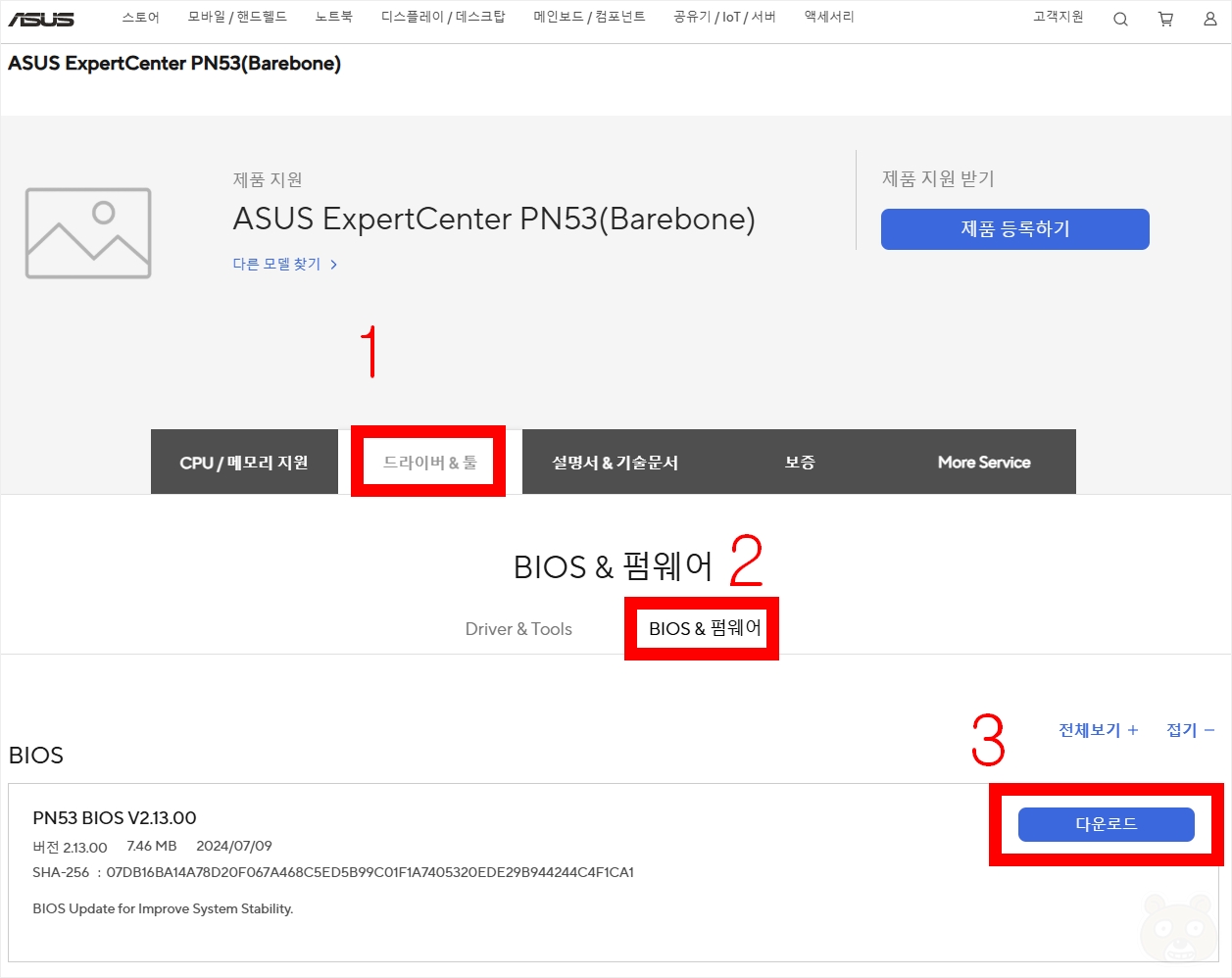This screenshot has height=978, width=1232.
Task: Click the BIOS section heading
Action: [36, 756]
